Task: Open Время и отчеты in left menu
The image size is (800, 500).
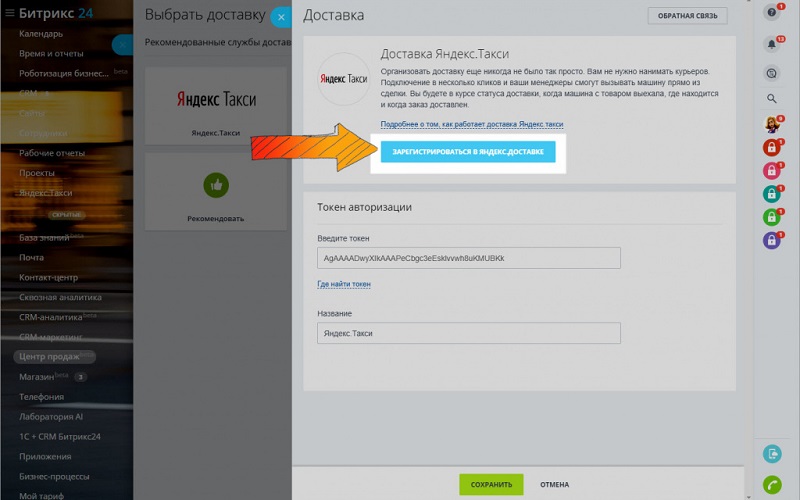Action: (x=51, y=54)
